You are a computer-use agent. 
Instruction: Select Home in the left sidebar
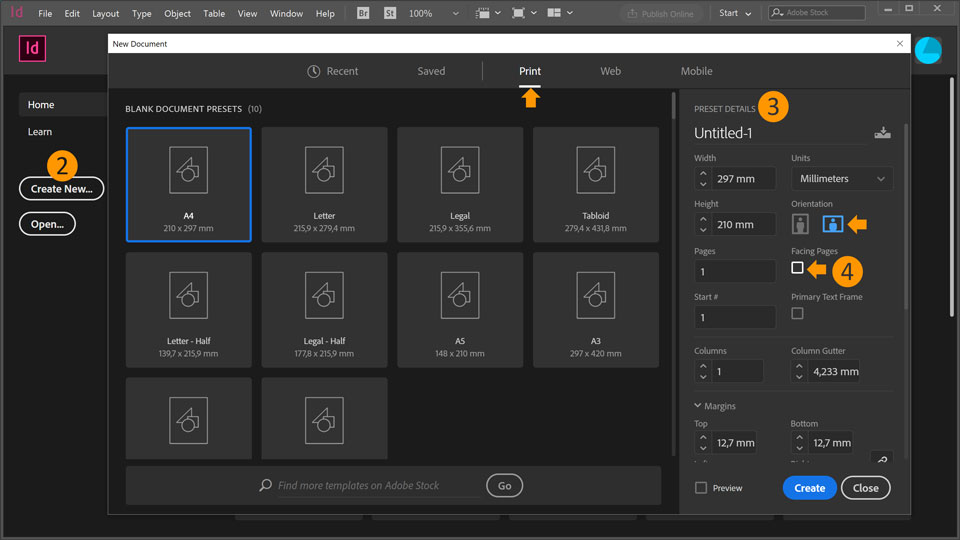62,105
